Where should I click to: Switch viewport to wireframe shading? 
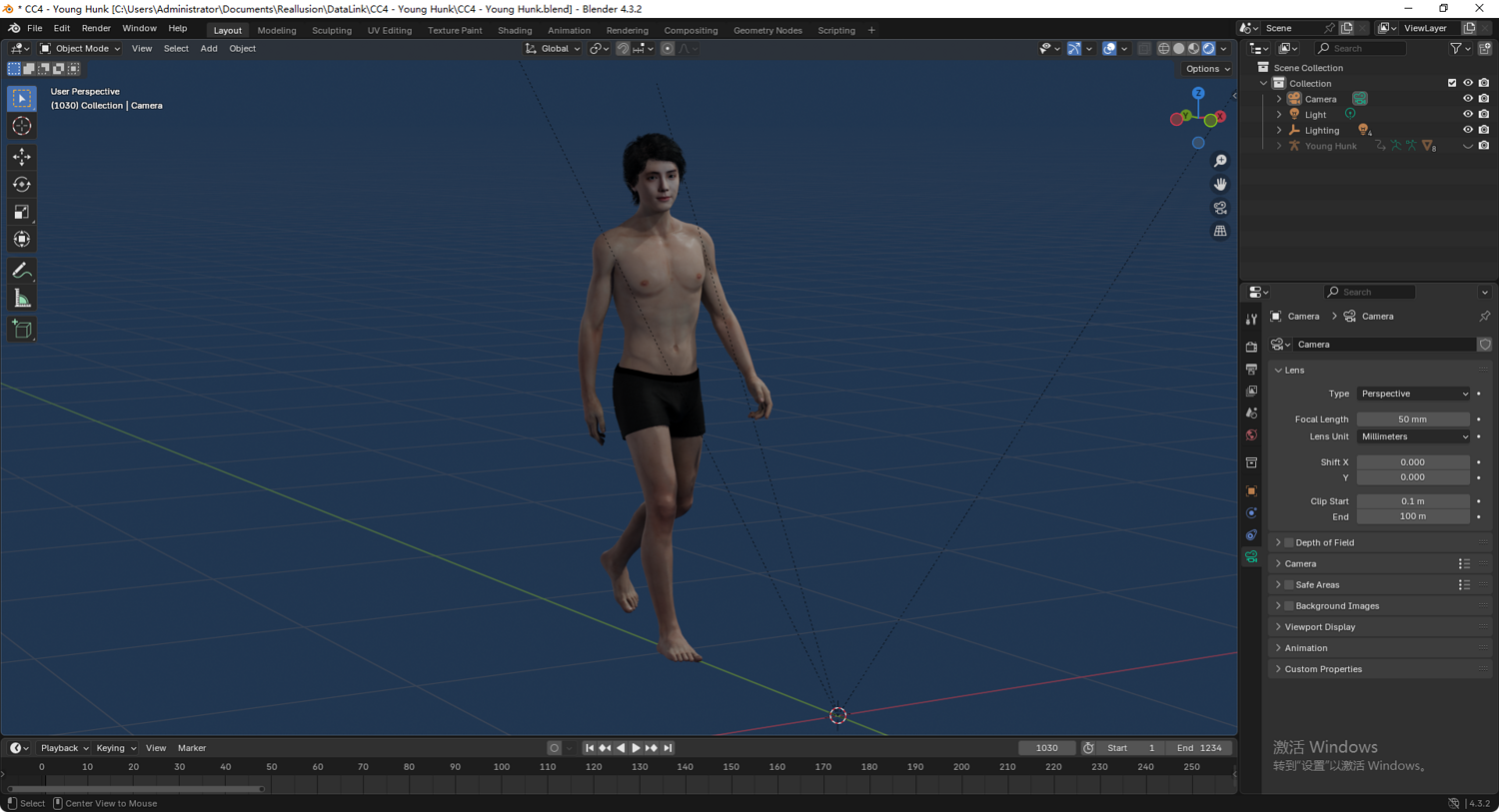1163,48
